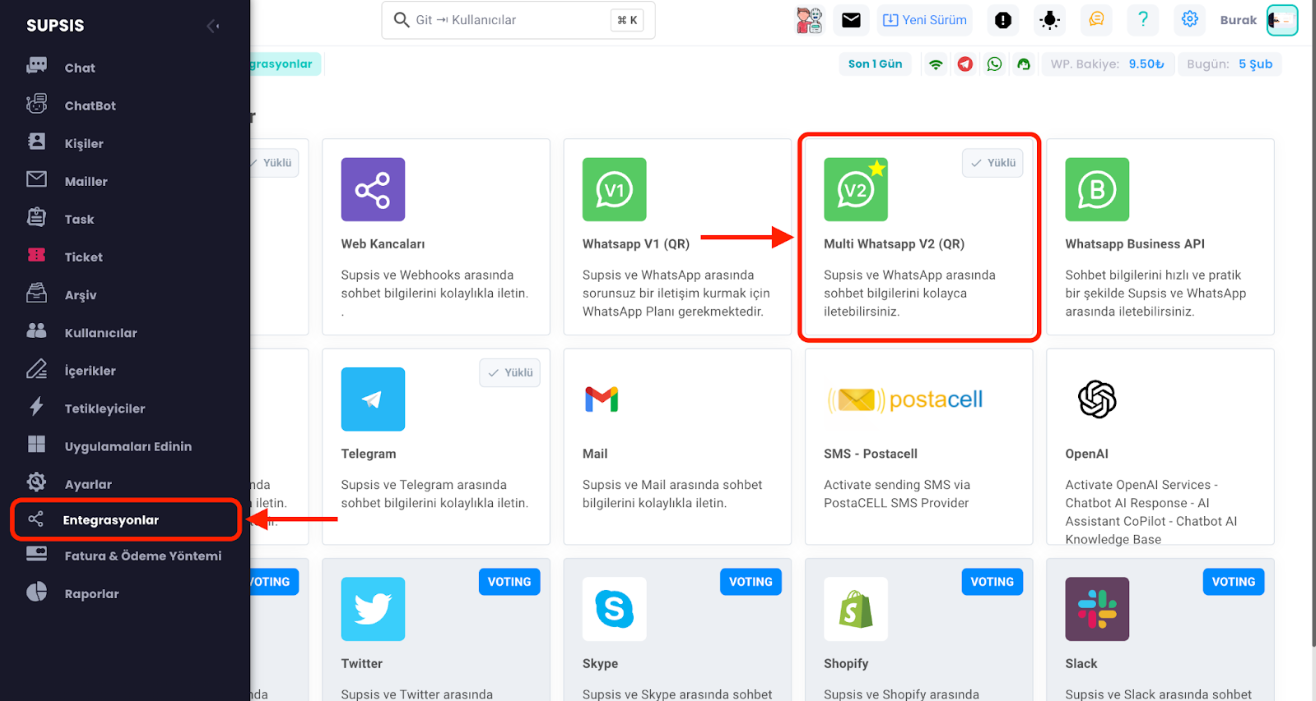The height and width of the screenshot is (701, 1316).
Task: Click VOTING button on Shopify card
Action: (992, 582)
